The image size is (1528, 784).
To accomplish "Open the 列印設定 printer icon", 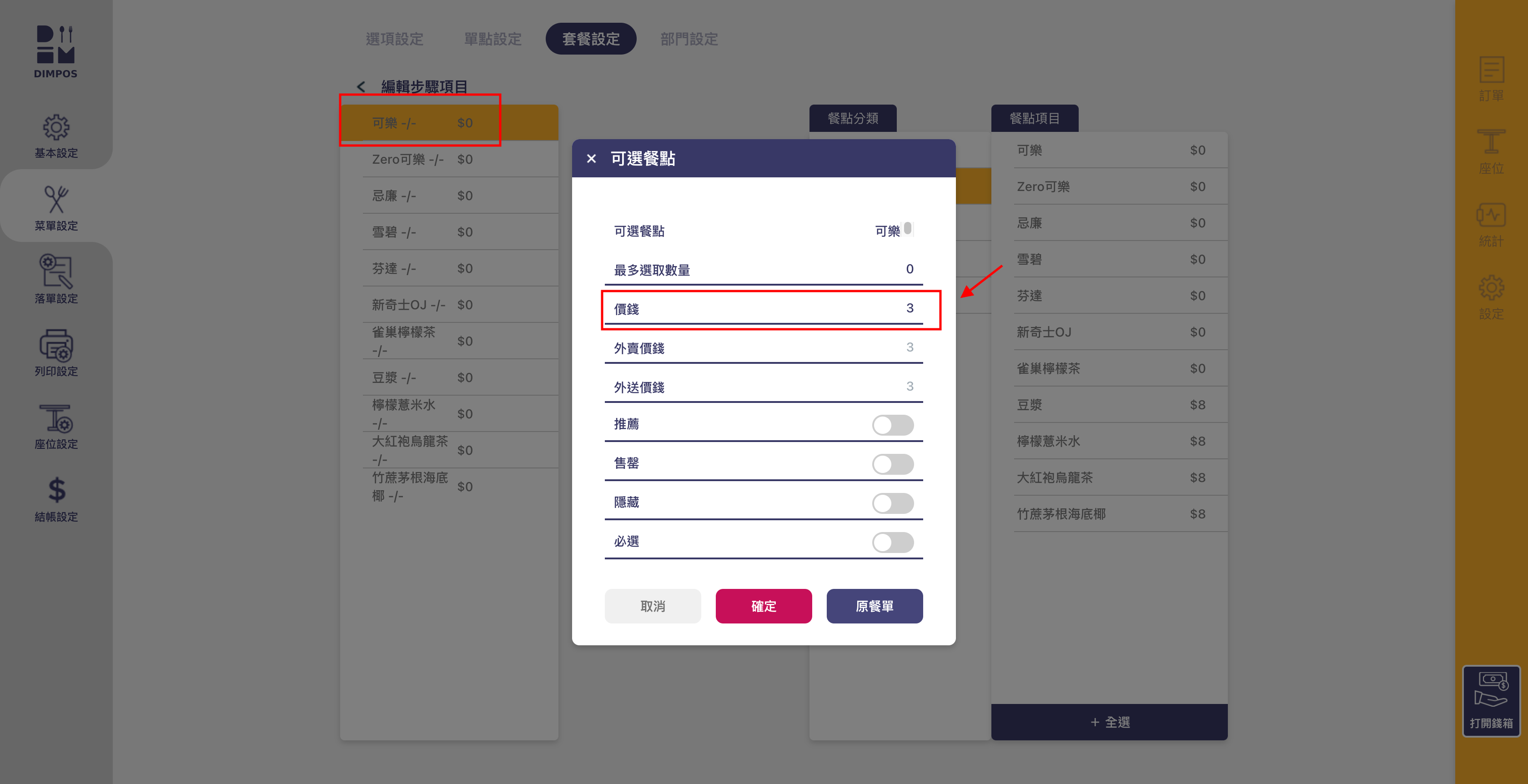I will tap(56, 345).
